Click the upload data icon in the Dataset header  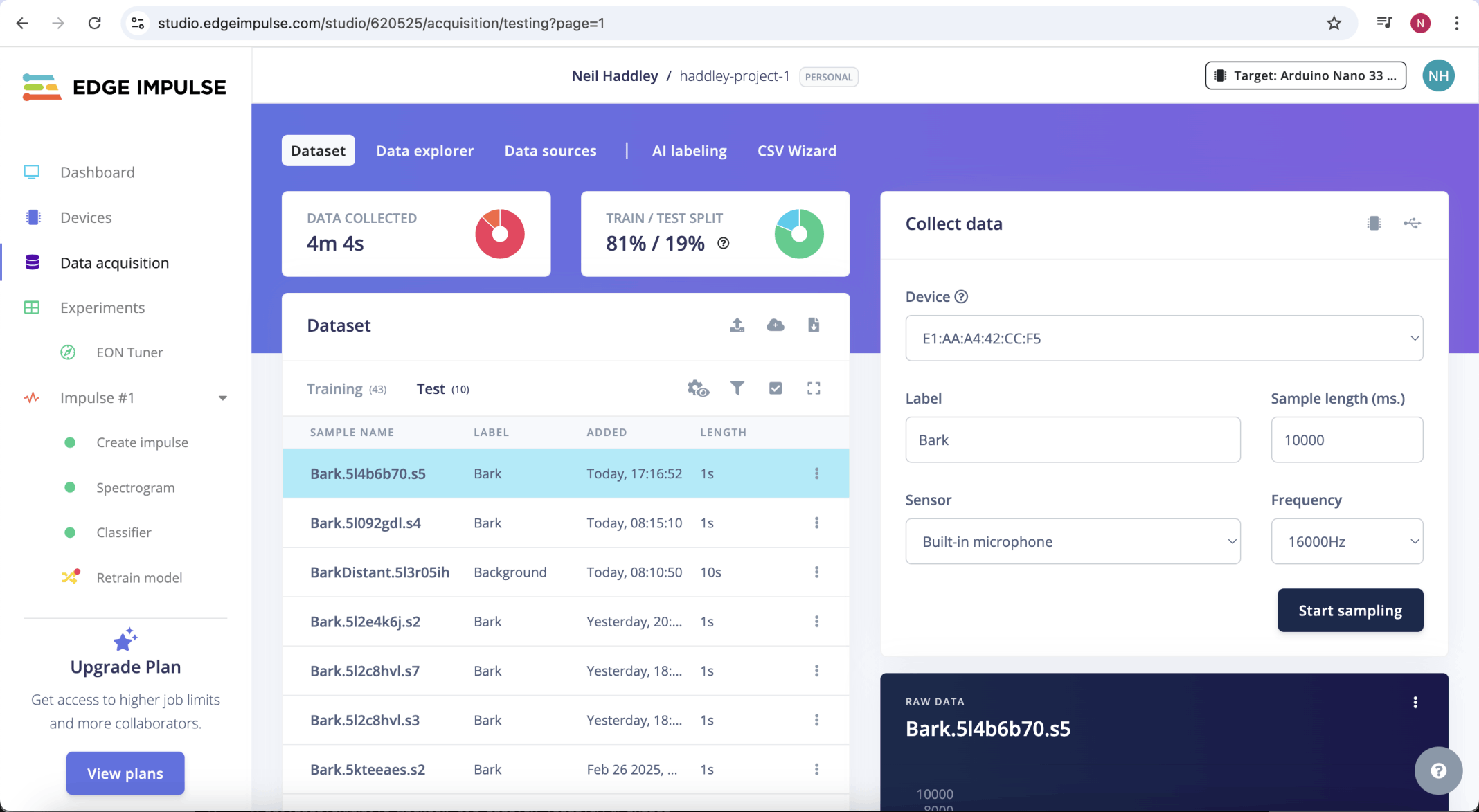pyautogui.click(x=737, y=325)
